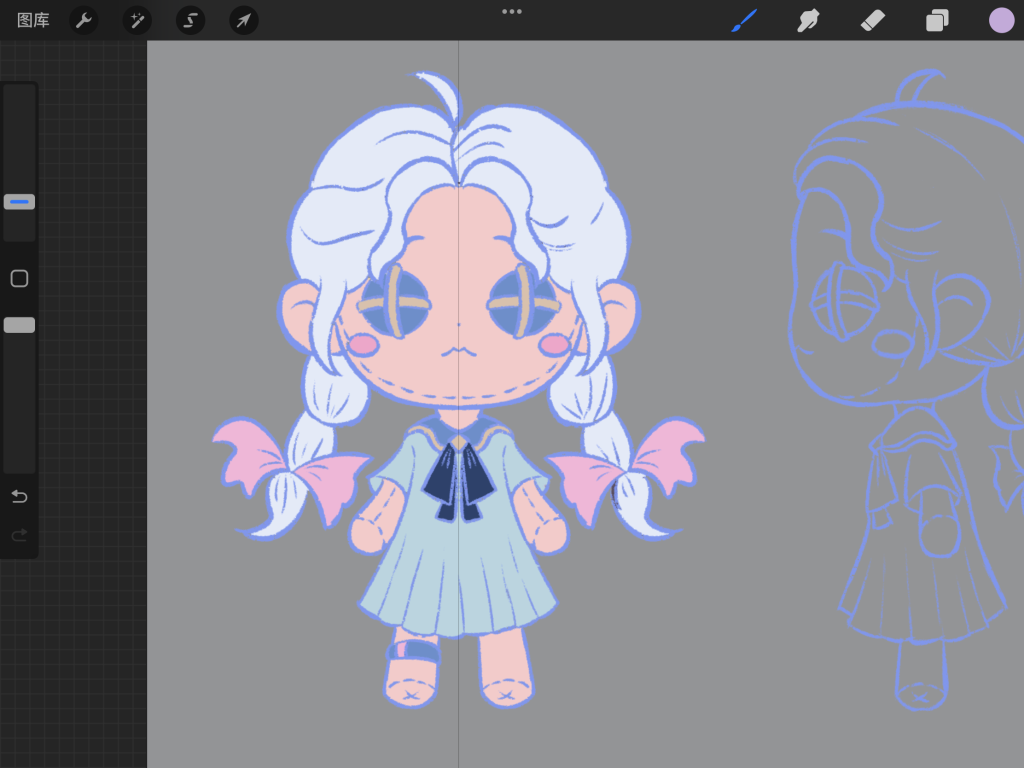Select the Smudge finger tool
Image resolution: width=1024 pixels, height=768 pixels.
[x=808, y=20]
